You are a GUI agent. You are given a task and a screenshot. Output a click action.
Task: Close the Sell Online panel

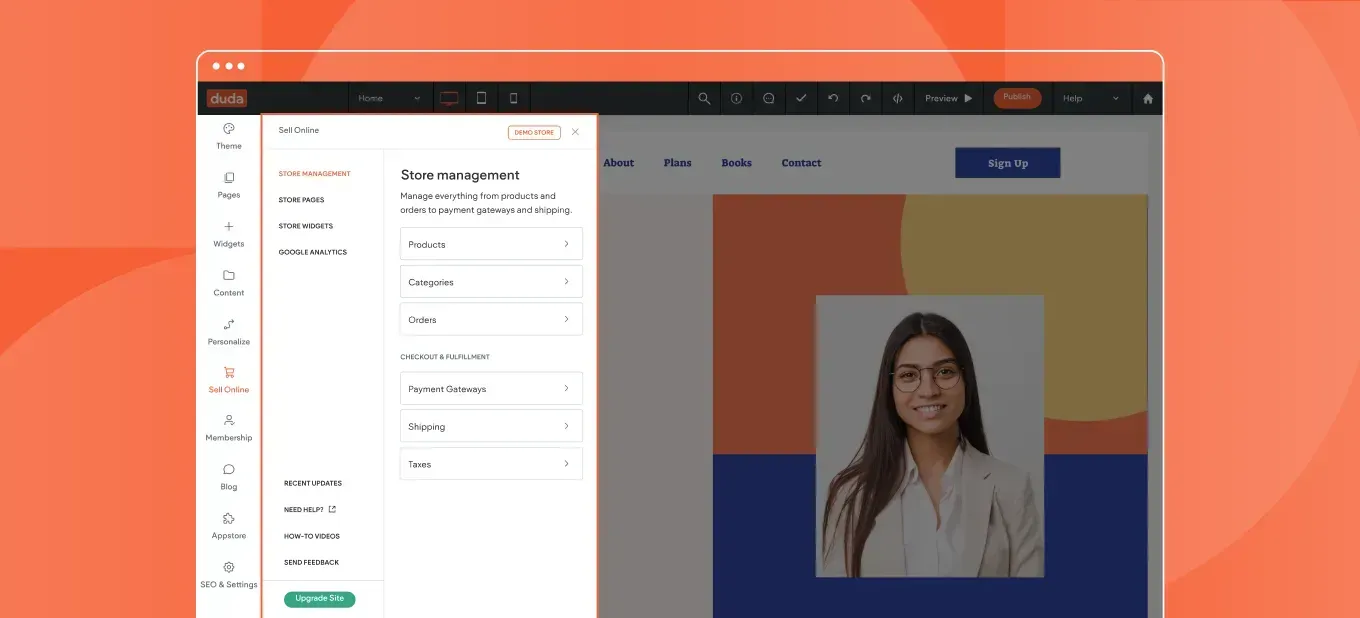575,132
